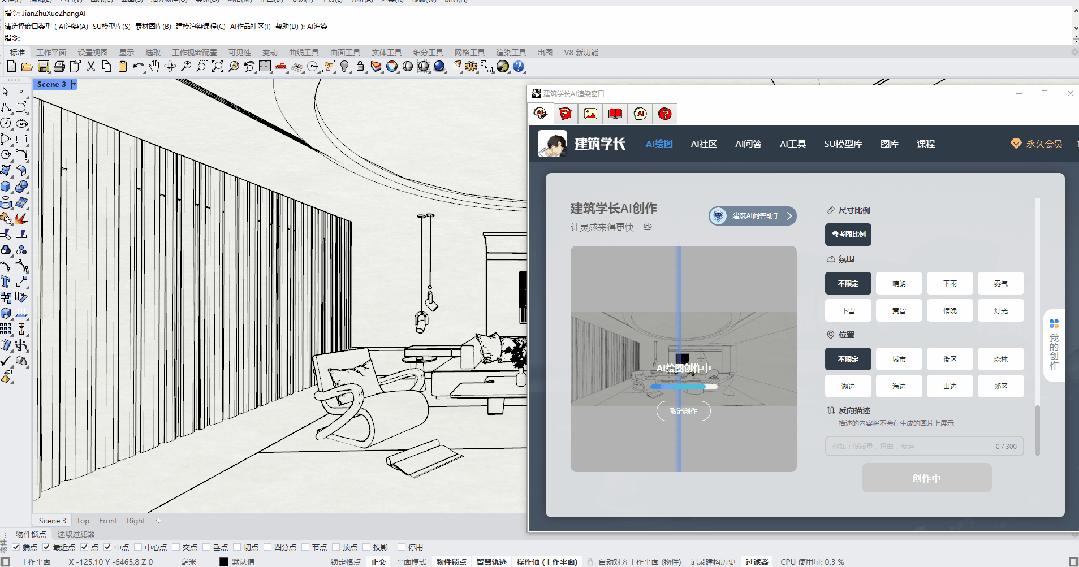This screenshot has width=1079, height=567.
Task: Click the light bulb show/hide objects icon
Action: coord(345,66)
